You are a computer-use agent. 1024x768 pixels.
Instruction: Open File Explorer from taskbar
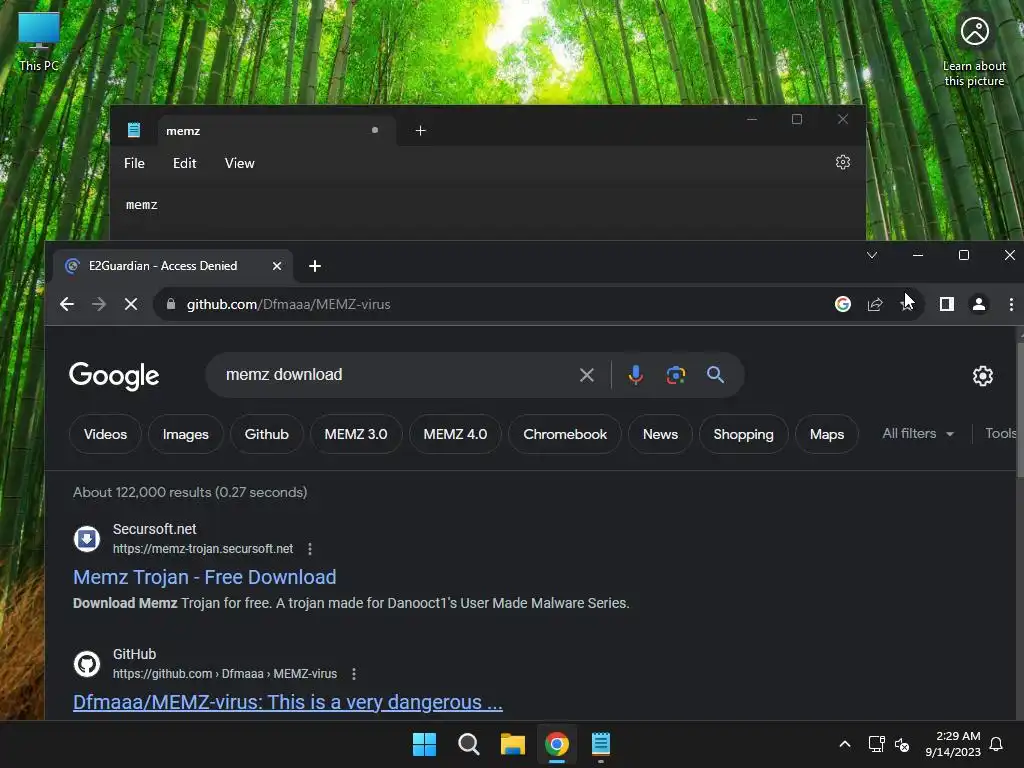coord(513,744)
